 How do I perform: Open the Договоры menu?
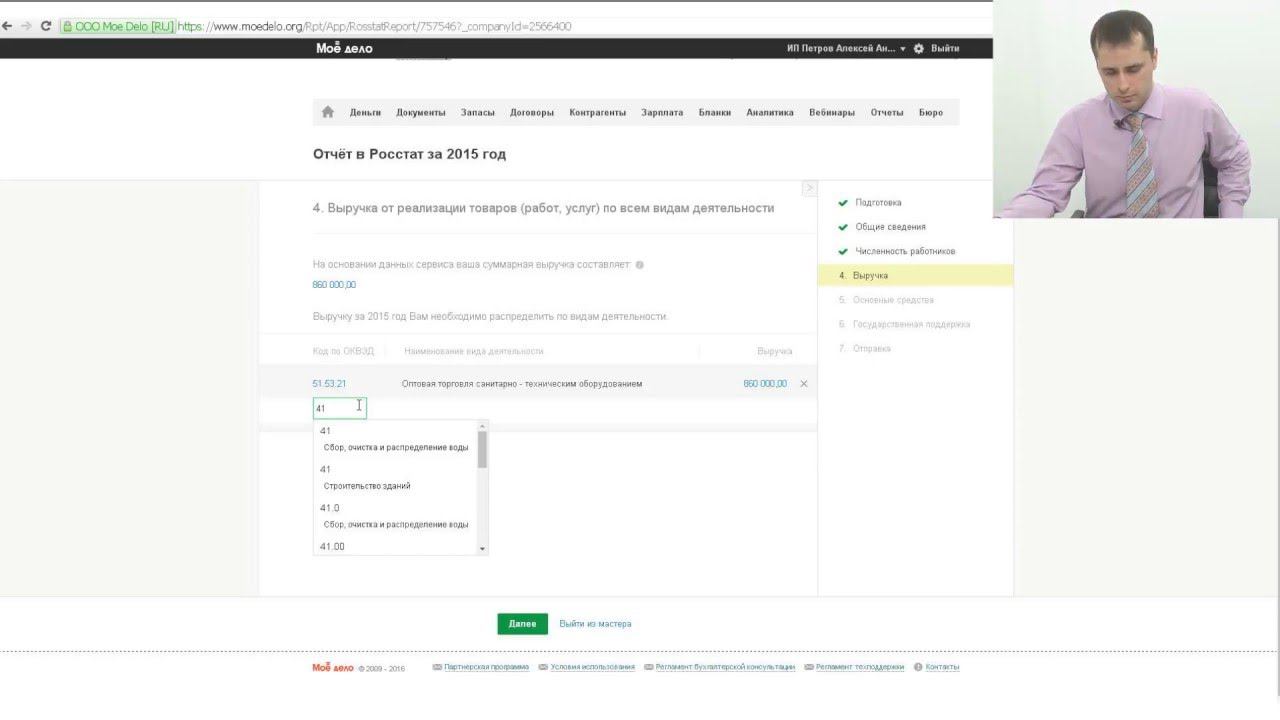point(532,113)
